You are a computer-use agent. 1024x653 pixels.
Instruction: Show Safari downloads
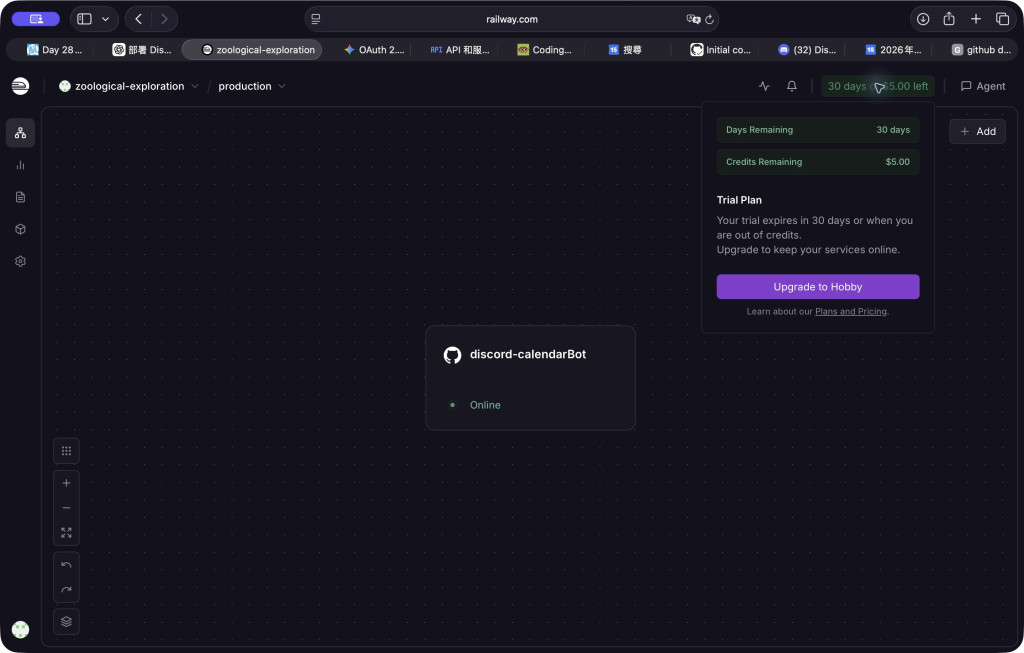pos(923,19)
